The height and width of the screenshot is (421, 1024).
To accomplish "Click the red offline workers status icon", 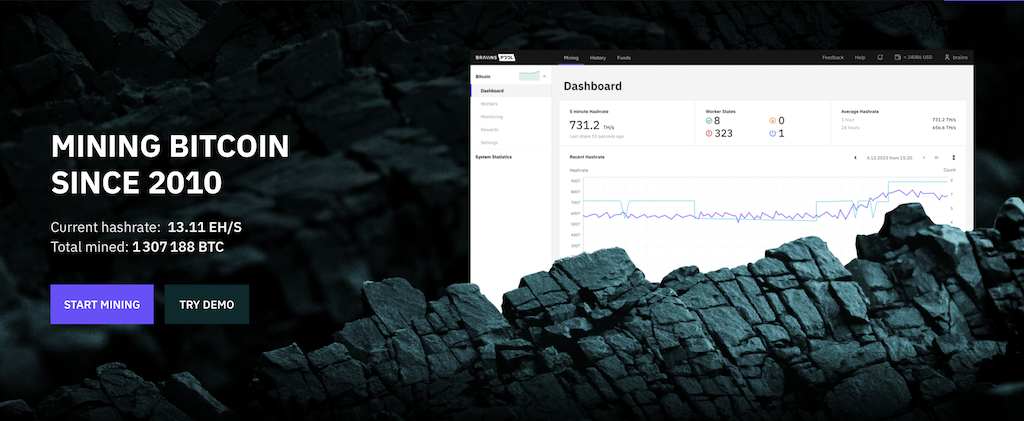I will (x=709, y=133).
